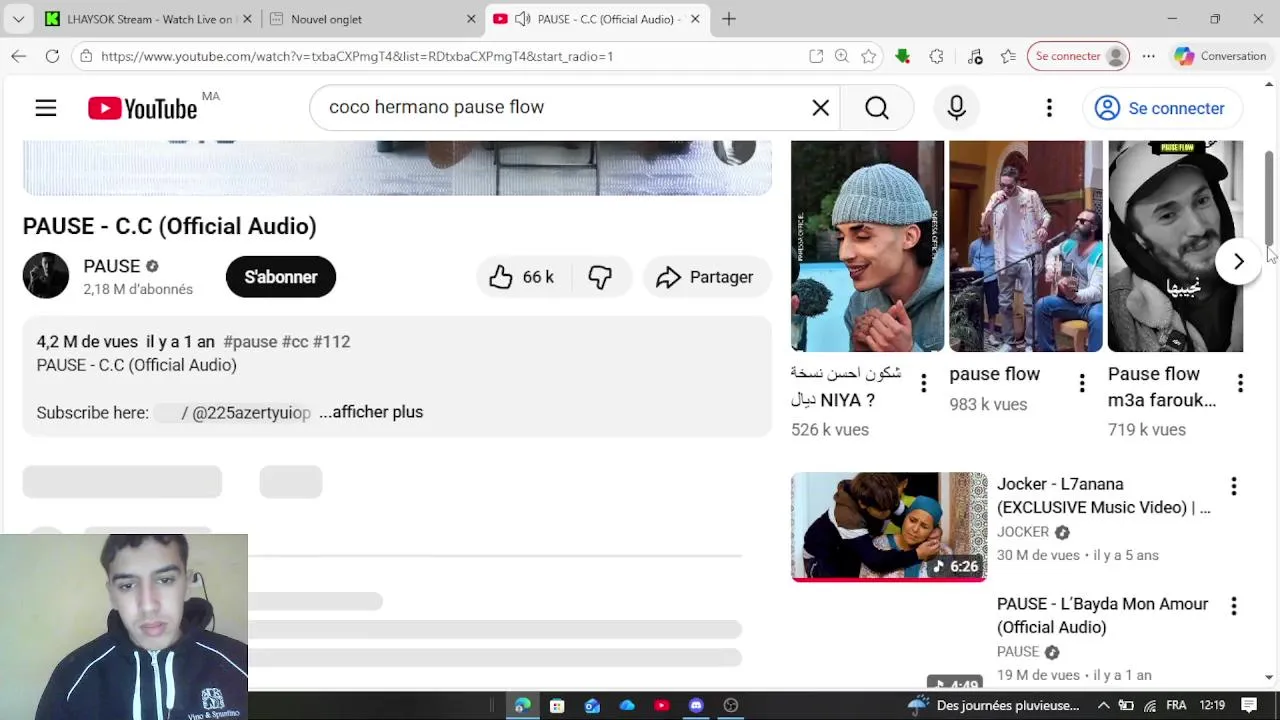This screenshot has width=1280, height=720.
Task: Open options for 'pause flow' short
Action: tap(1082, 383)
